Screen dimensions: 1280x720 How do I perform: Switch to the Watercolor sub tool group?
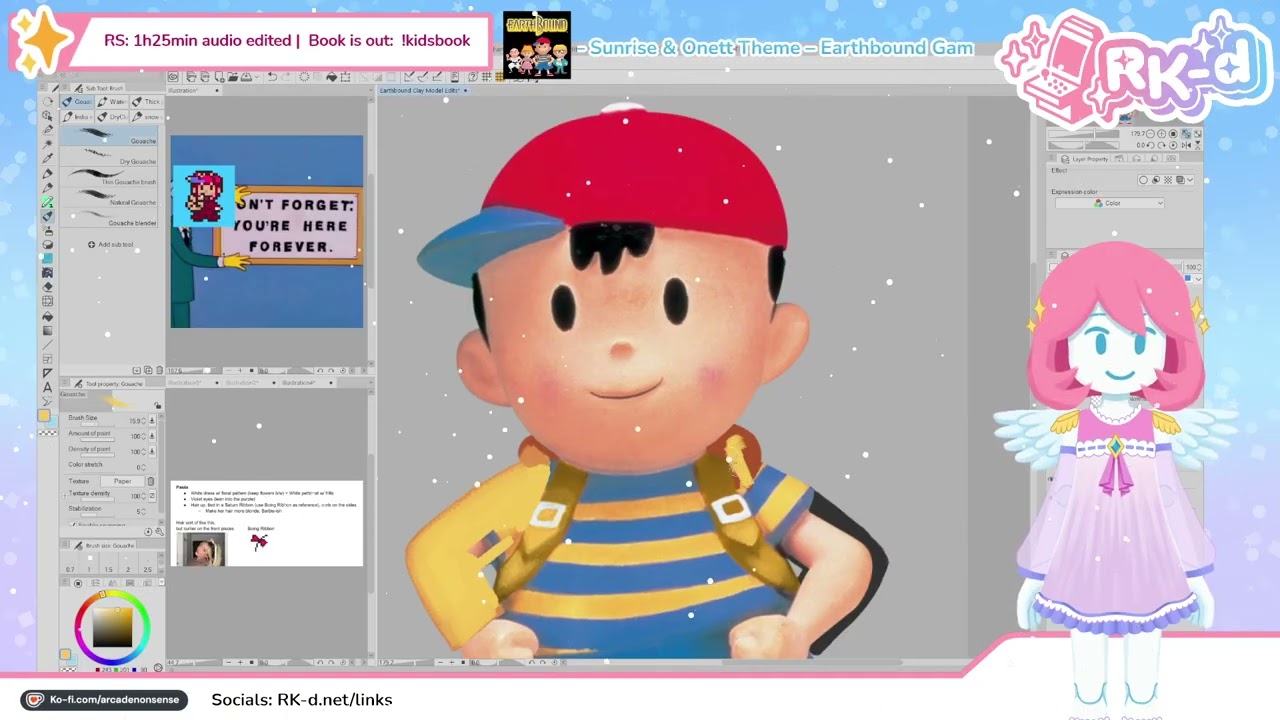pyautogui.click(x=112, y=102)
